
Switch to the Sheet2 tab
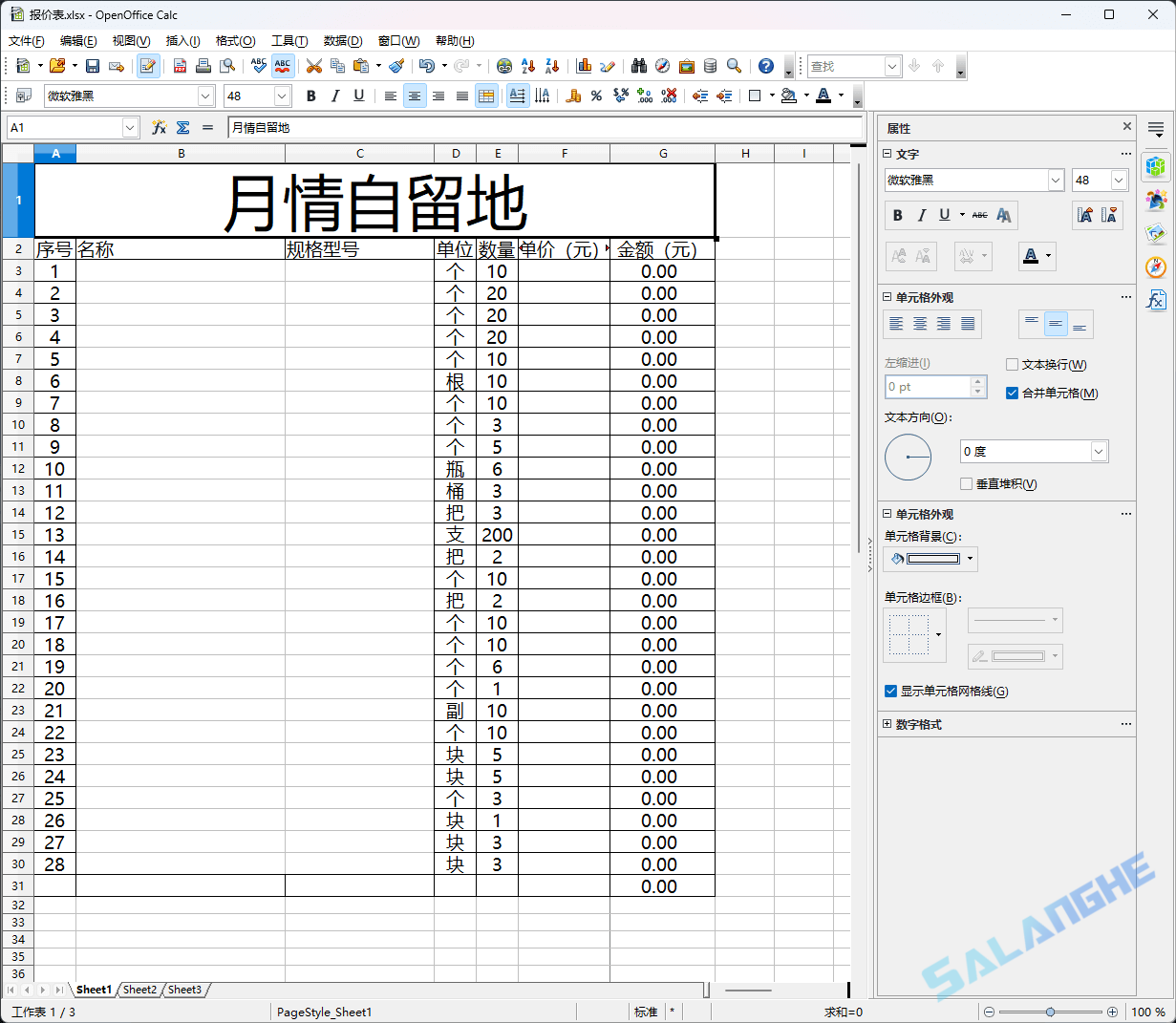click(x=139, y=990)
